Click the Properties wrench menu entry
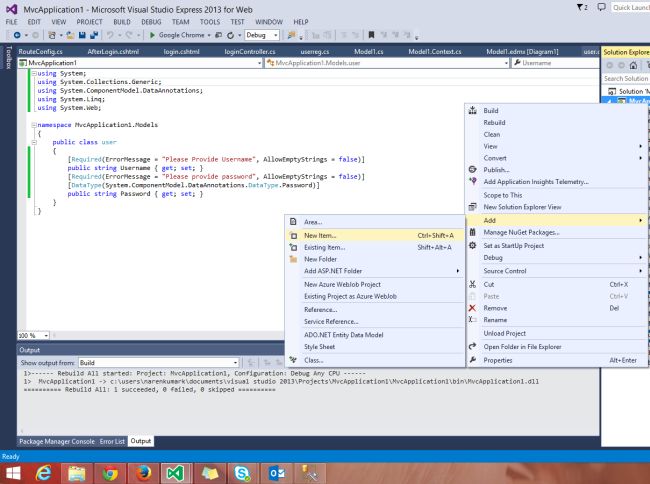 [497, 360]
